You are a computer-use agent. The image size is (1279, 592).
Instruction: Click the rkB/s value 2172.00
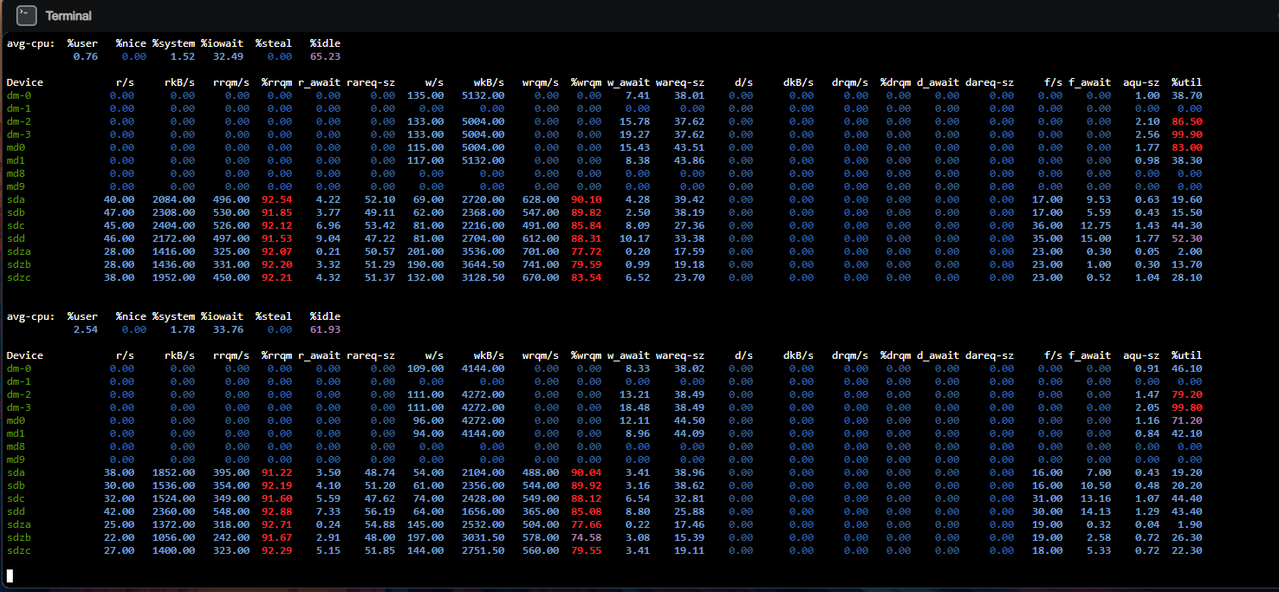(x=175, y=239)
